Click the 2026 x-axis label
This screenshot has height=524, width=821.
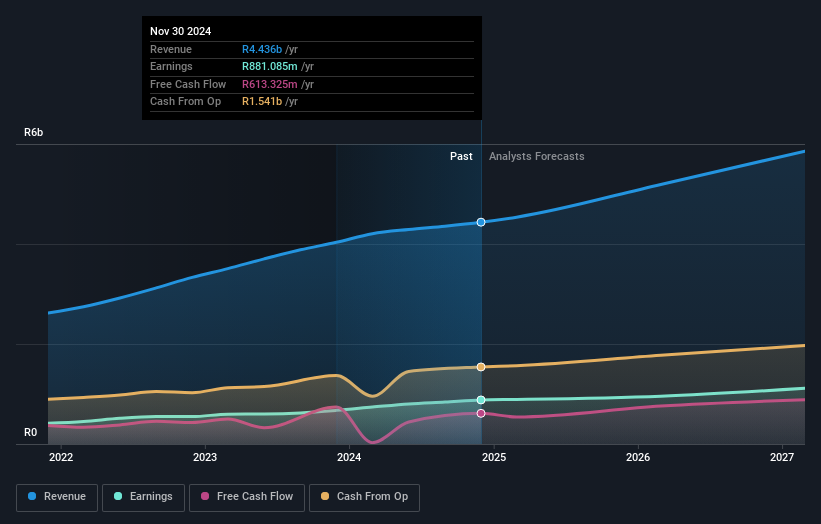click(638, 457)
